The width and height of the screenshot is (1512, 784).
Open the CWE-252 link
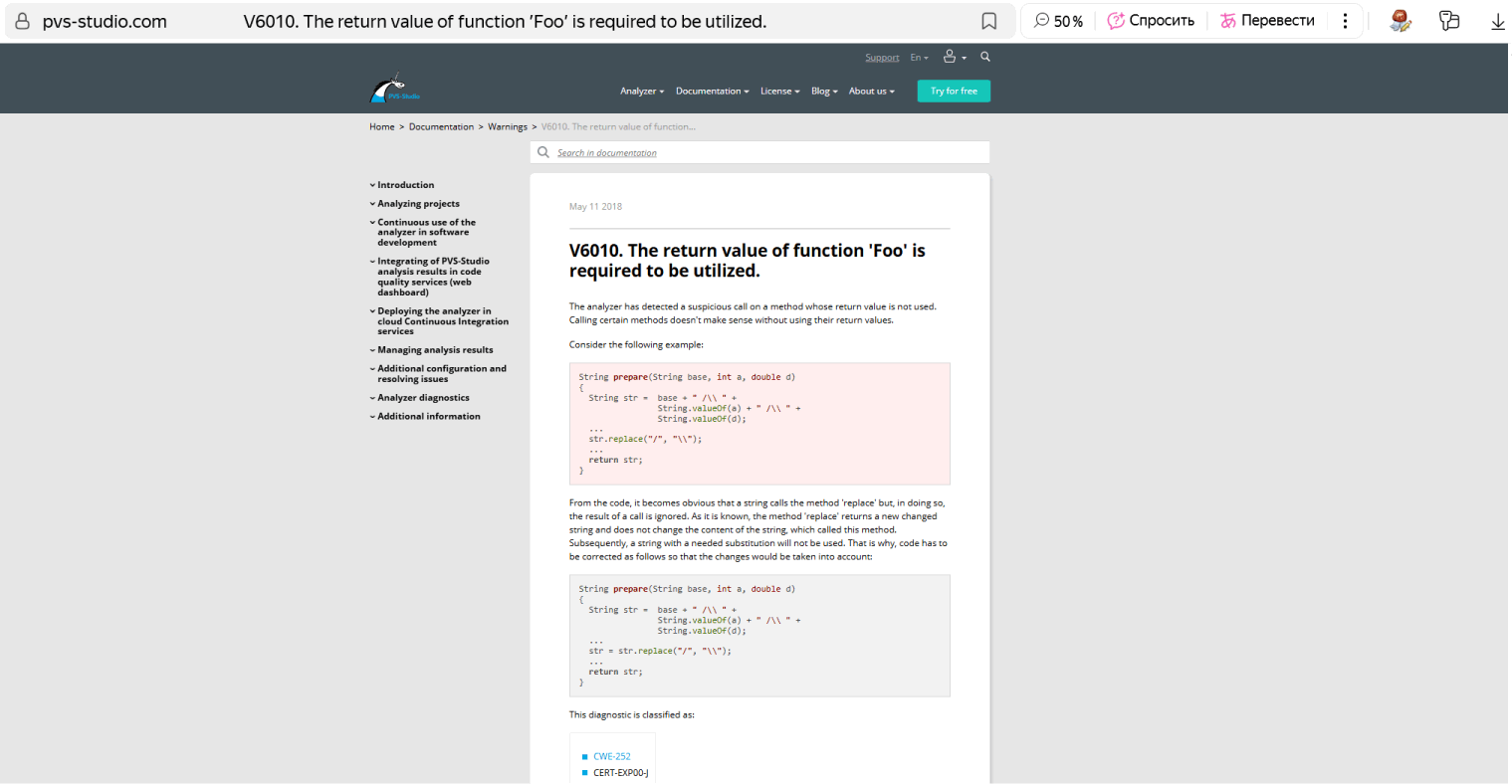tap(611, 756)
